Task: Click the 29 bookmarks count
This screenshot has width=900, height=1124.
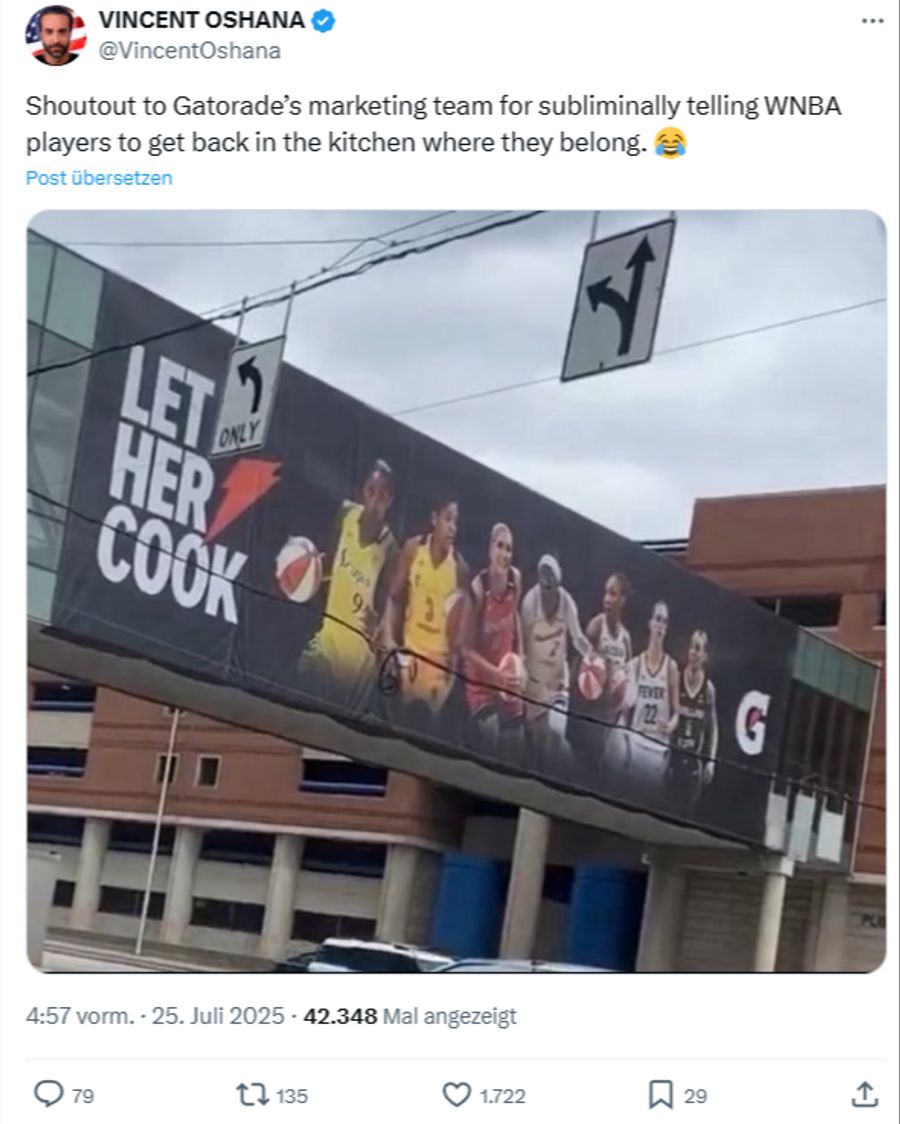Action: [x=695, y=1096]
